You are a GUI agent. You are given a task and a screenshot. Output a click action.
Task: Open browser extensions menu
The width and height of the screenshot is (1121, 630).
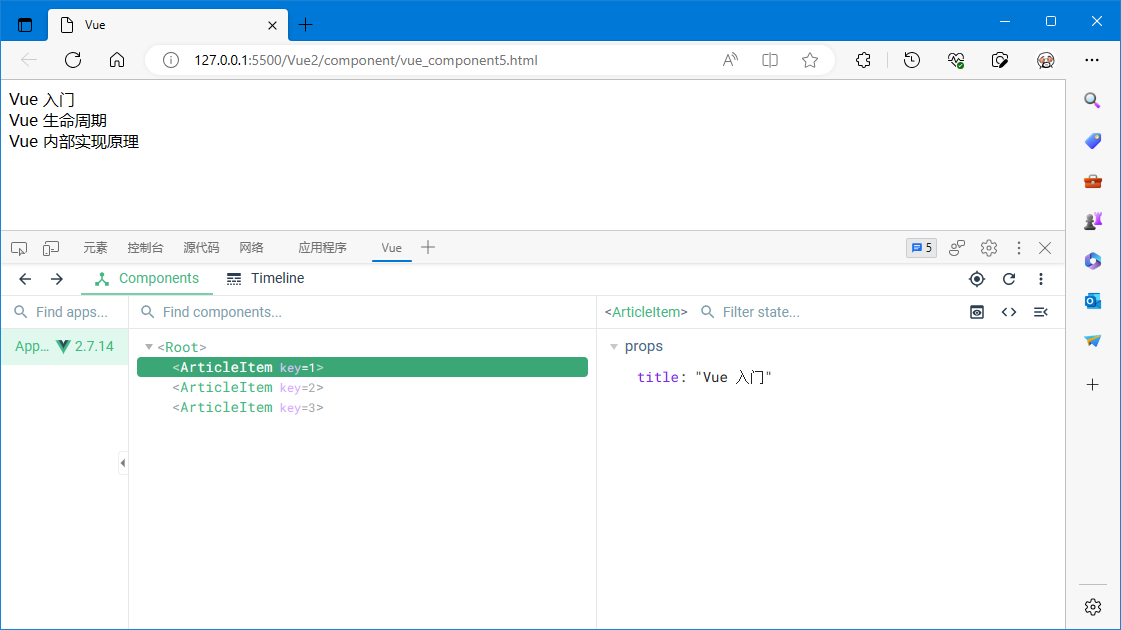coord(863,60)
